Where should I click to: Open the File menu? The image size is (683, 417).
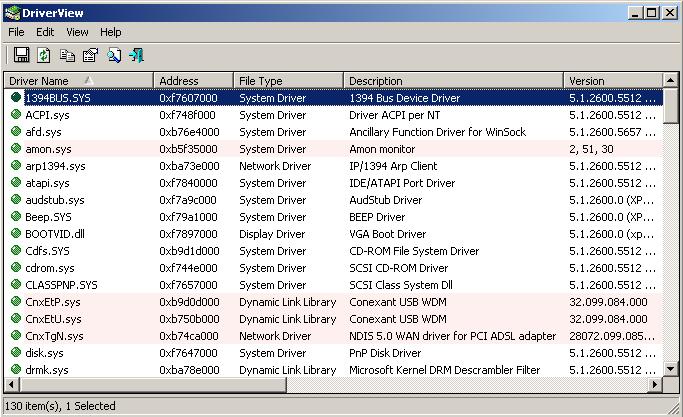coord(16,32)
